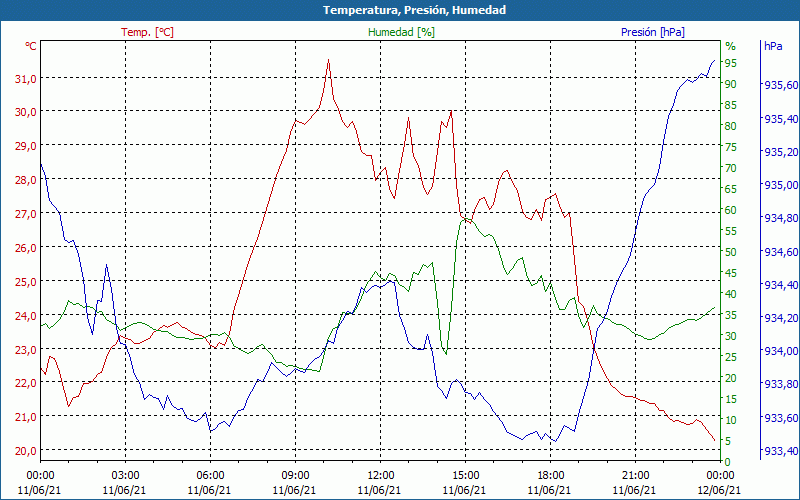This screenshot has height=500, width=800.
Task: Click the 50 humidity axis value
Action: point(731,252)
